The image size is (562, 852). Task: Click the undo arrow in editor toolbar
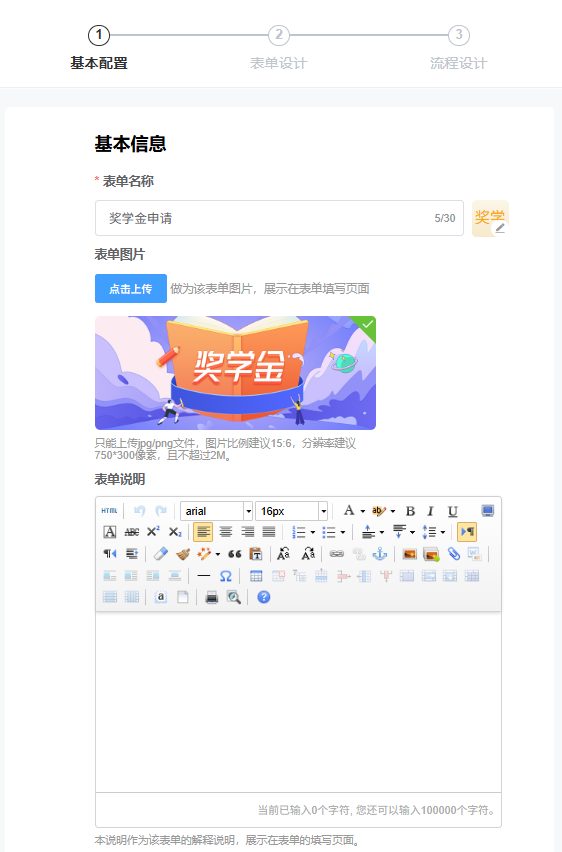pos(140,511)
